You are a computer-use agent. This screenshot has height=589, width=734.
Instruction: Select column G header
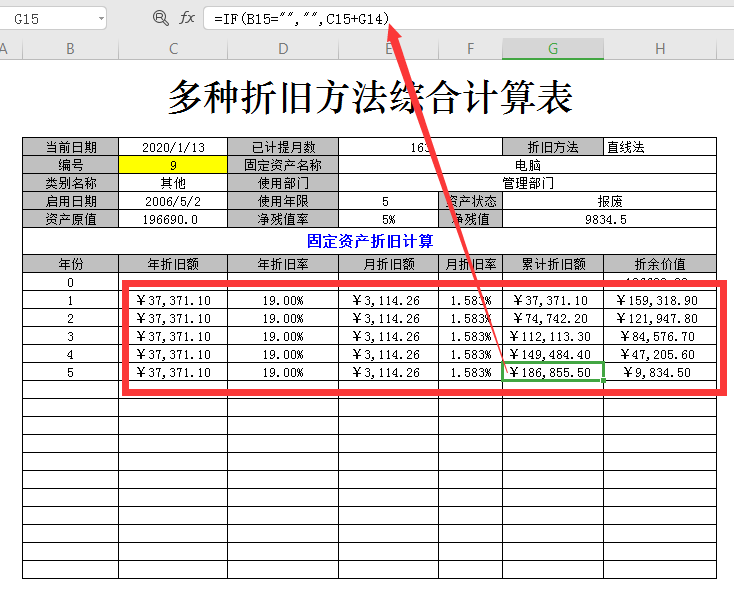[553, 49]
